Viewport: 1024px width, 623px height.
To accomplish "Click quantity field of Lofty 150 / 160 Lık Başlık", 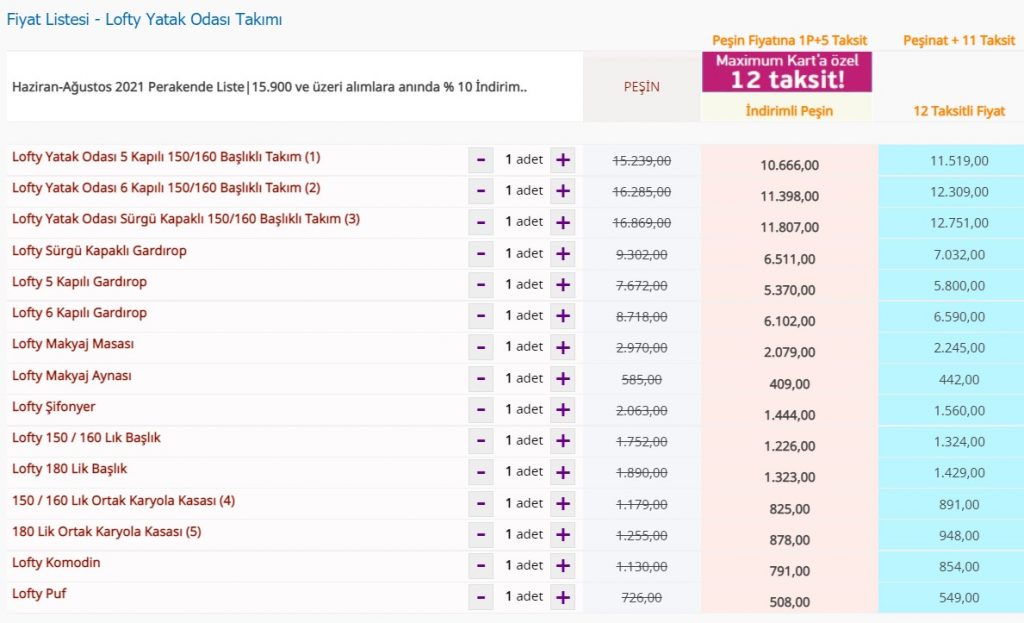I will pyautogui.click(x=522, y=441).
